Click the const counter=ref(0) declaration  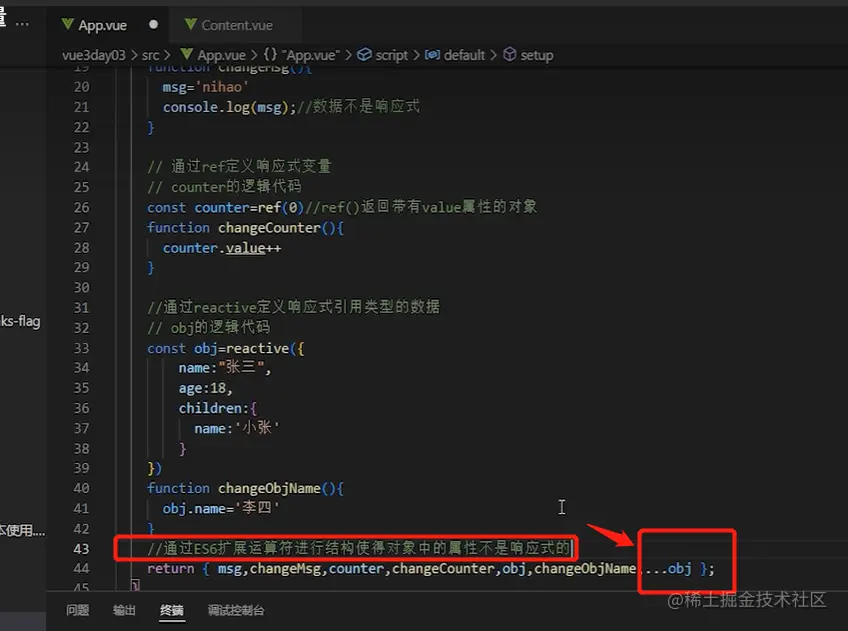[226, 207]
